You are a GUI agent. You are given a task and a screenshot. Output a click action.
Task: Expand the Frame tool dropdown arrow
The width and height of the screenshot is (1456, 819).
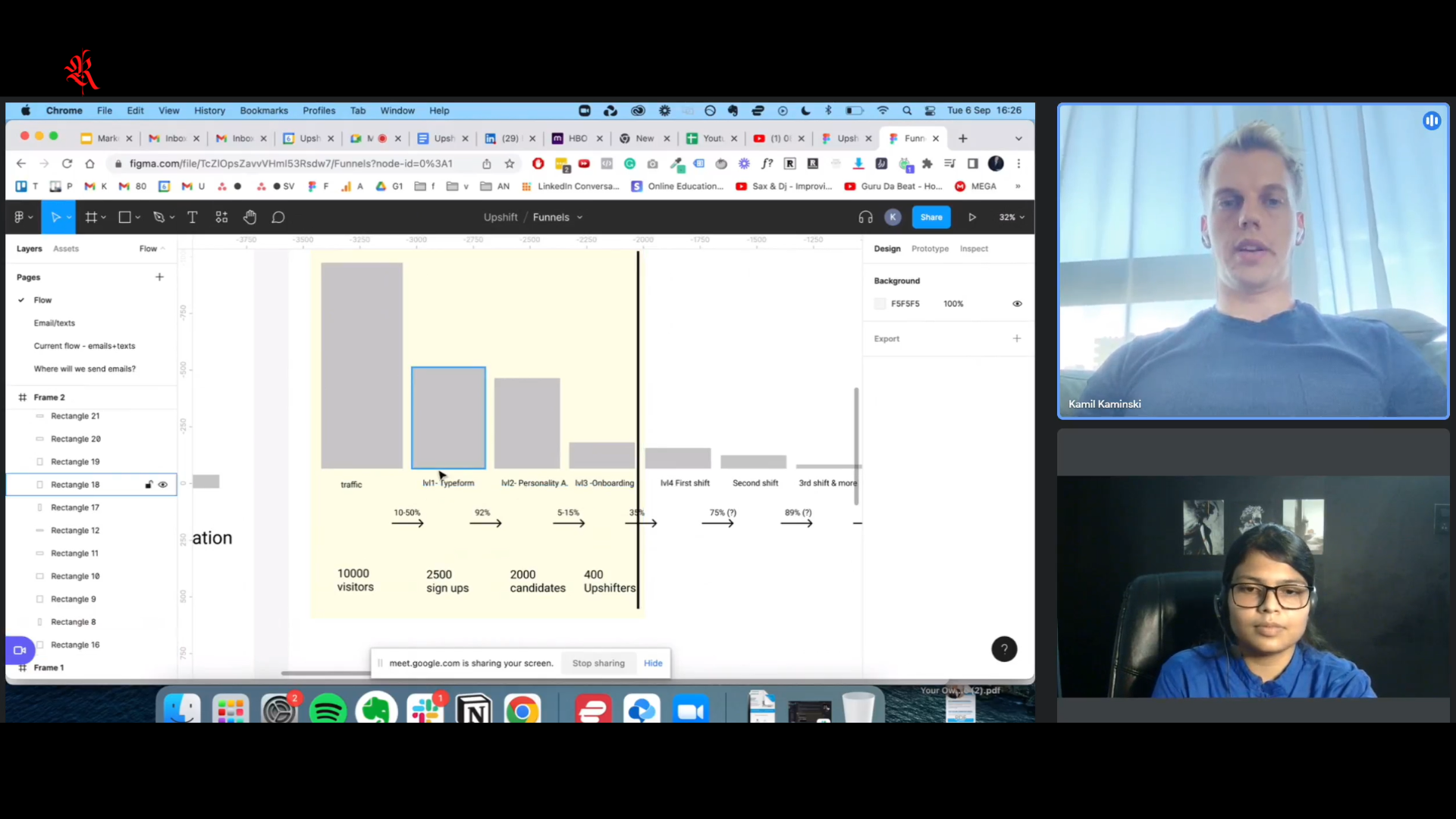point(103,218)
